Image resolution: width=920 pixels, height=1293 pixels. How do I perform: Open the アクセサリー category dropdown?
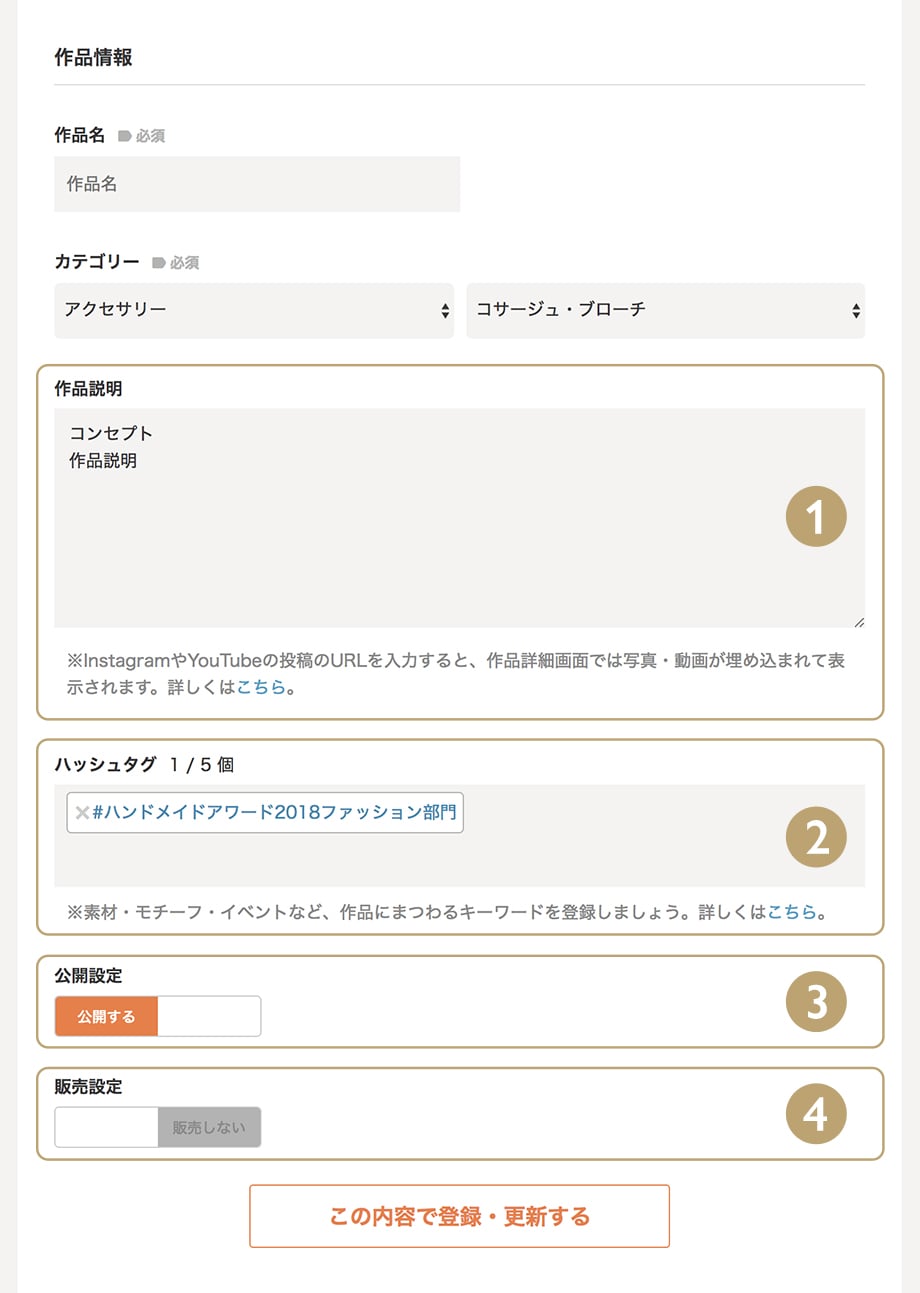(254, 310)
